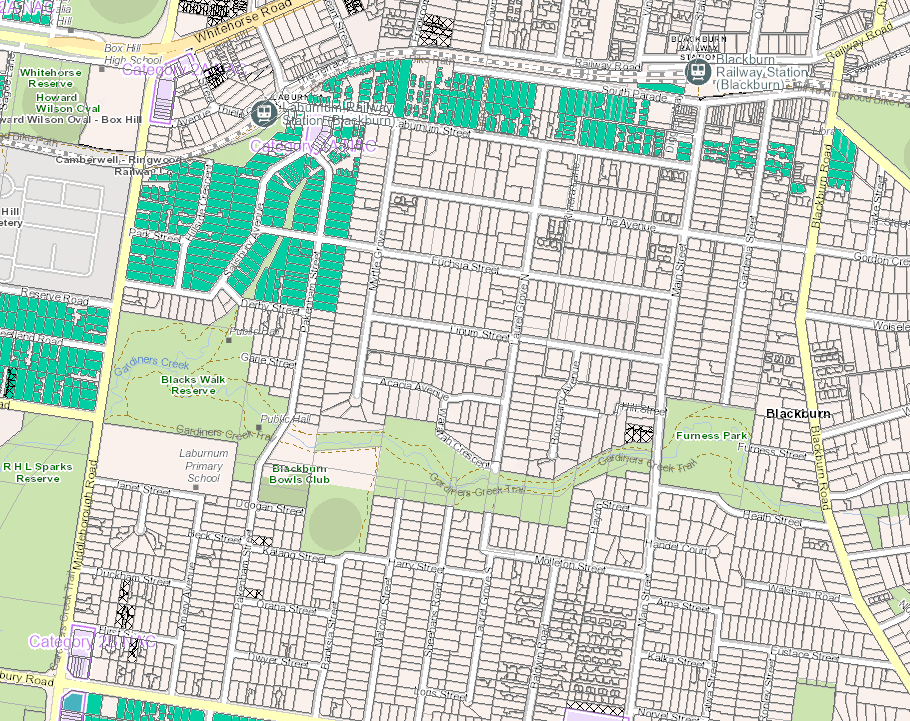
Task: Click the hatched lot on Kalang Street
Action: 263,540
